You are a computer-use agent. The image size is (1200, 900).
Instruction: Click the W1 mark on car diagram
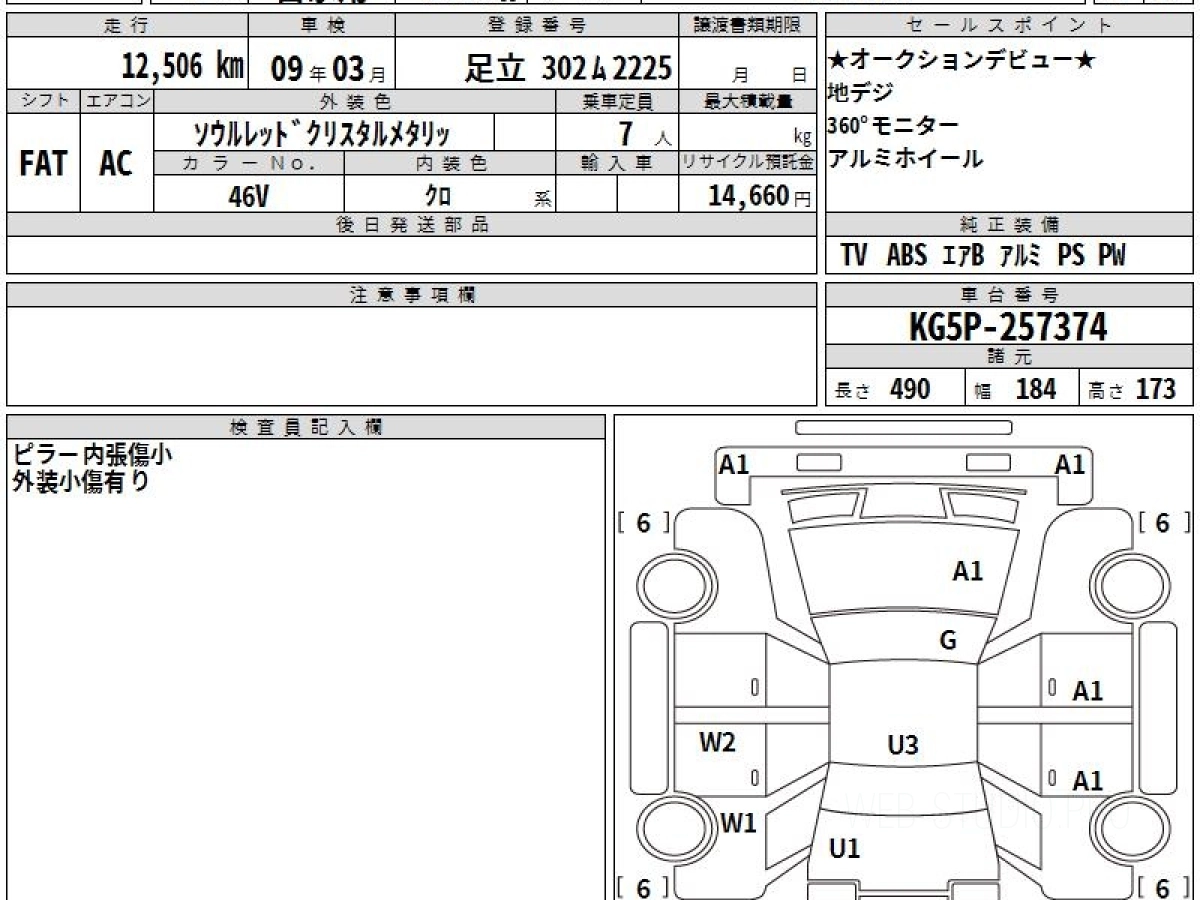[x=738, y=823]
